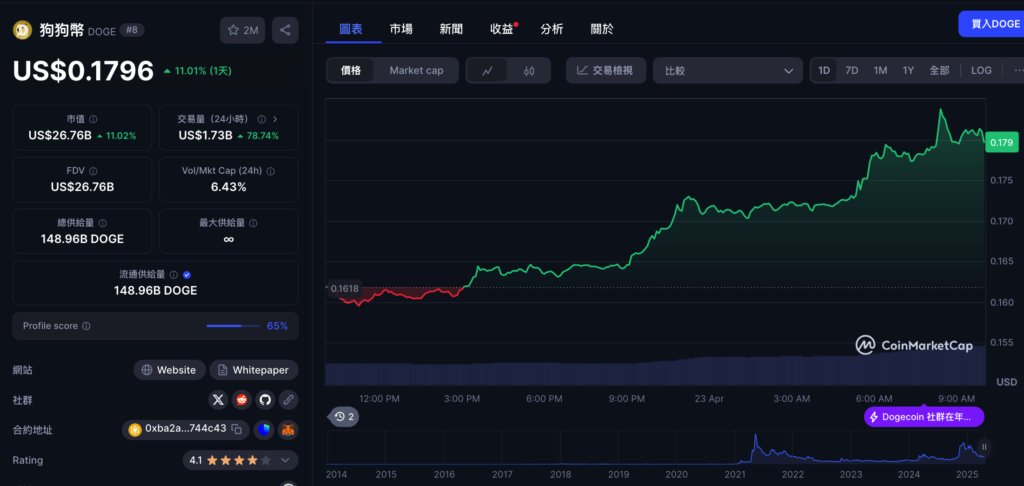This screenshot has width=1024, height=486.
Task: Switch to the 市場 tab
Action: click(x=401, y=29)
